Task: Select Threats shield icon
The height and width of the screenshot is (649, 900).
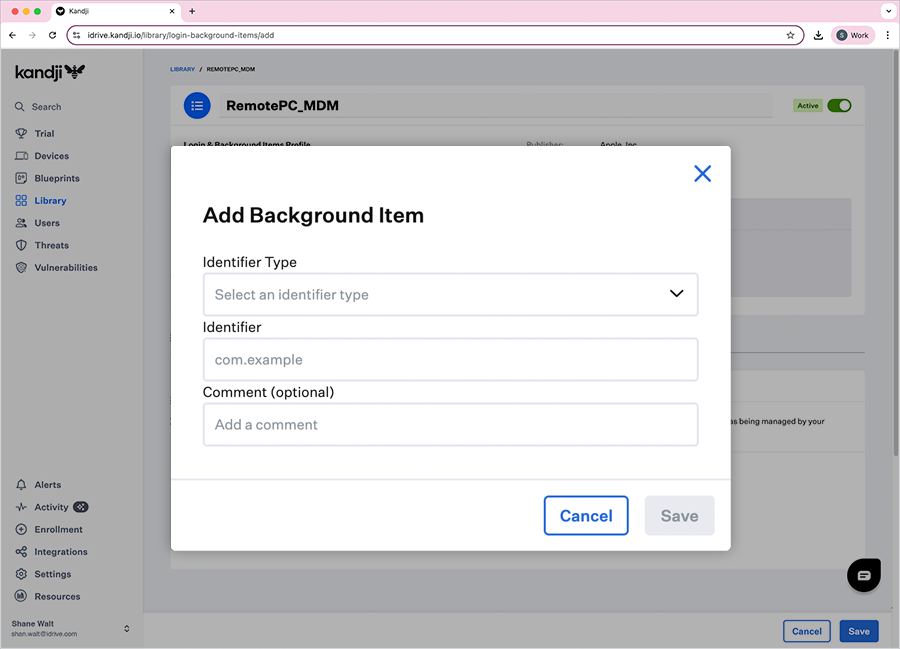Action: point(21,245)
